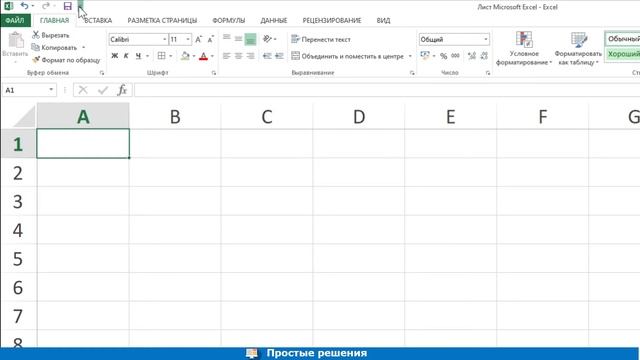640x360 pixels.
Task: Open the ФАЙЛ tab
Action: [15, 20]
